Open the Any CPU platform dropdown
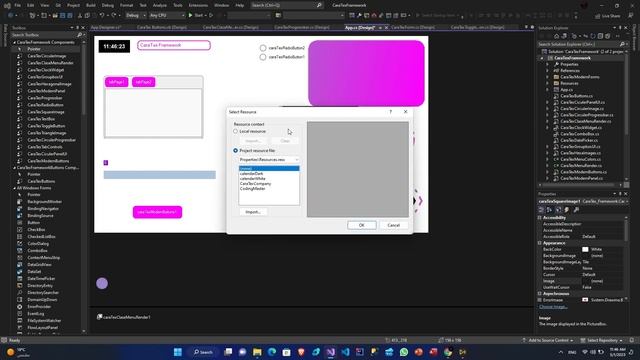This screenshot has width=640, height=360. (167, 16)
